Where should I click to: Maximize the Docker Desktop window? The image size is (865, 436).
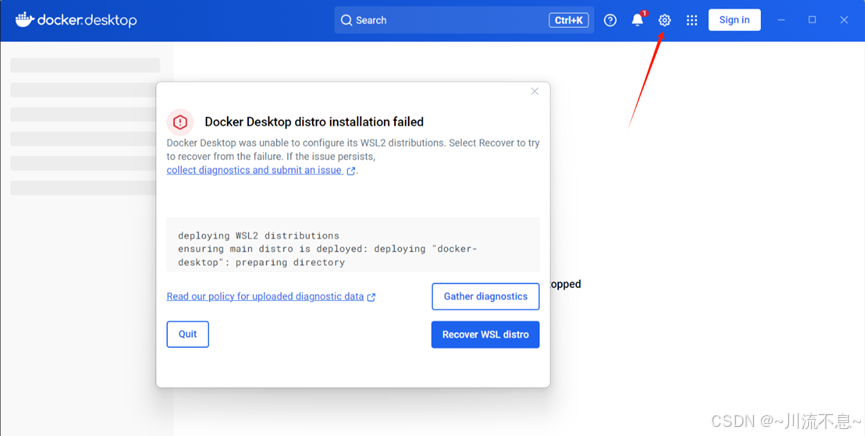(x=812, y=20)
